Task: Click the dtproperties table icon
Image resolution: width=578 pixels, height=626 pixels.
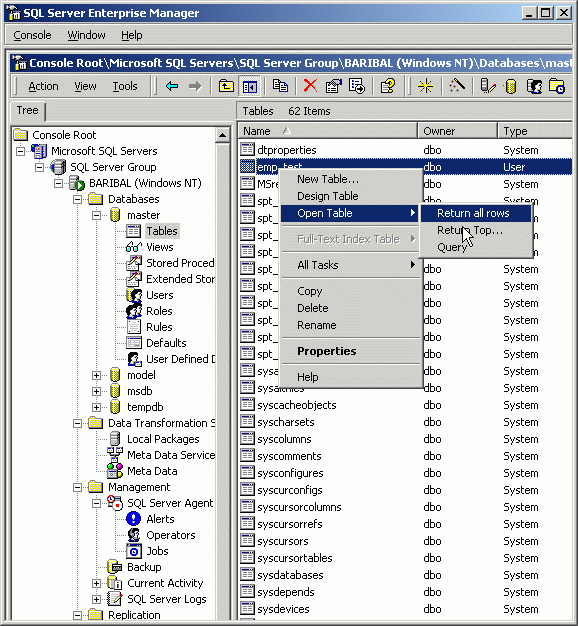Action: [x=247, y=150]
